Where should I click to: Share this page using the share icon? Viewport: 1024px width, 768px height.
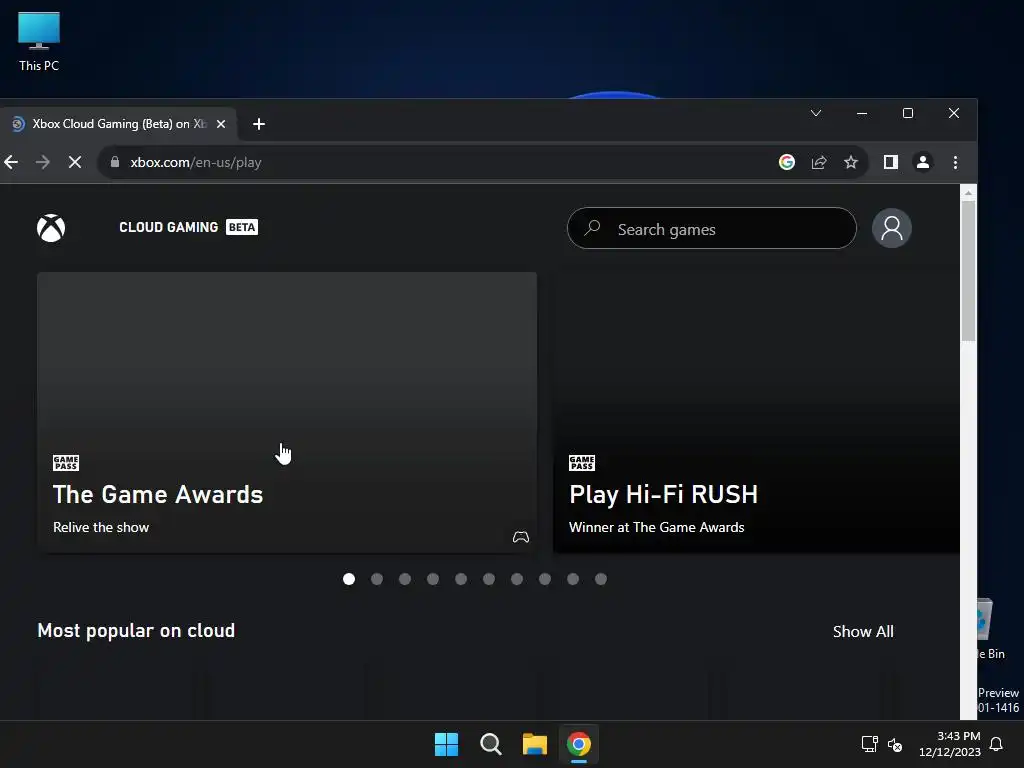tap(819, 162)
